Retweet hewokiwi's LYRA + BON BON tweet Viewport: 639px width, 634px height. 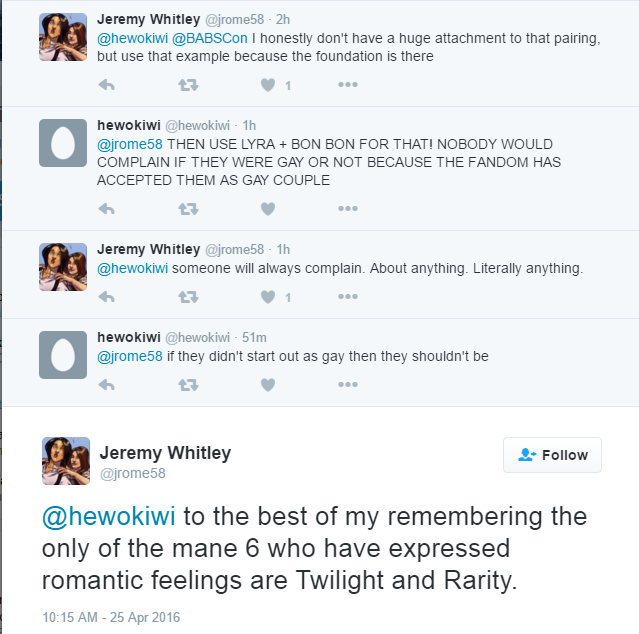click(x=187, y=209)
